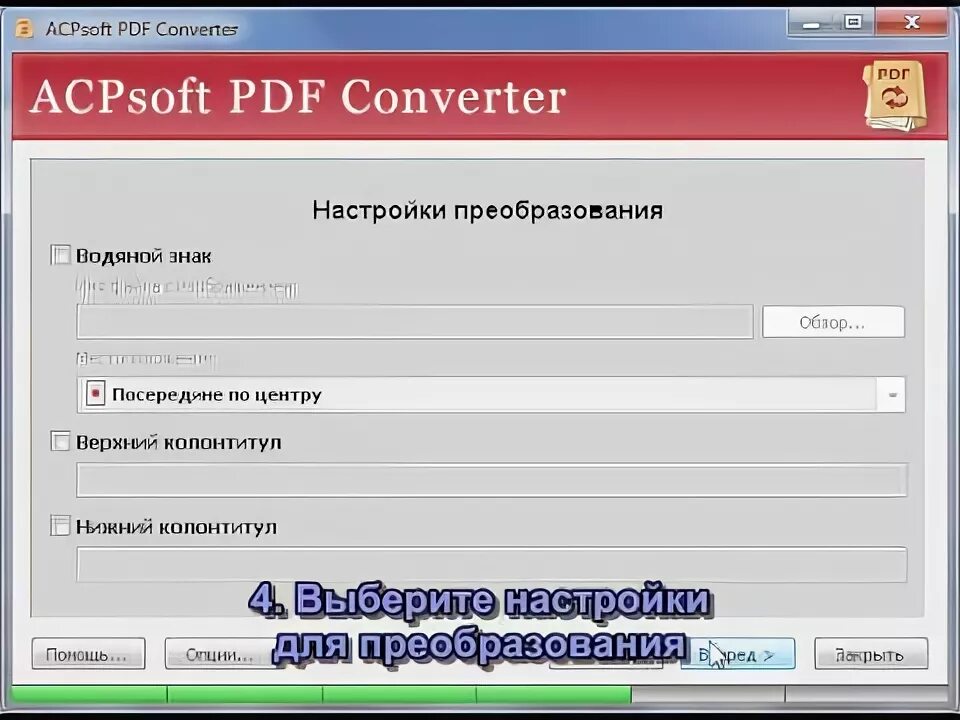The height and width of the screenshot is (720, 960).
Task: Click the Верхний колонтитул text field
Action: click(x=492, y=480)
